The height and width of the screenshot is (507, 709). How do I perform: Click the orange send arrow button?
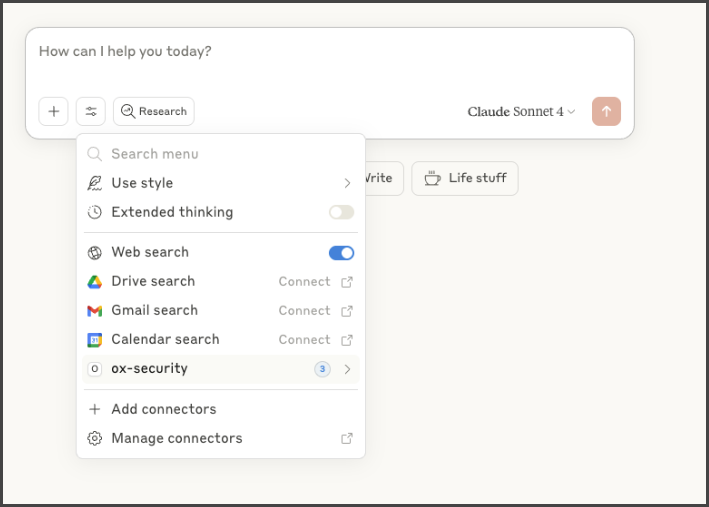pos(606,111)
